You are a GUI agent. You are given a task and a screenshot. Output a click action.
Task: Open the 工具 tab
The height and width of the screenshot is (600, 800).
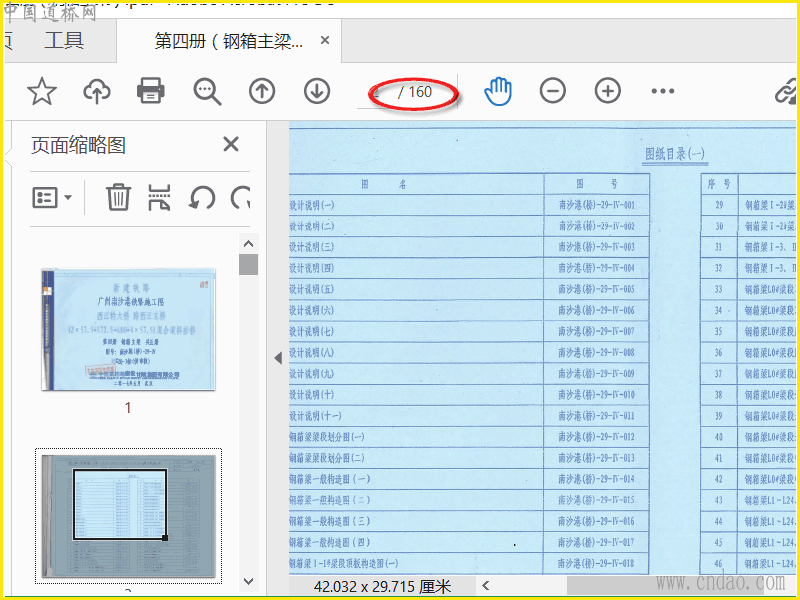pyautogui.click(x=64, y=40)
